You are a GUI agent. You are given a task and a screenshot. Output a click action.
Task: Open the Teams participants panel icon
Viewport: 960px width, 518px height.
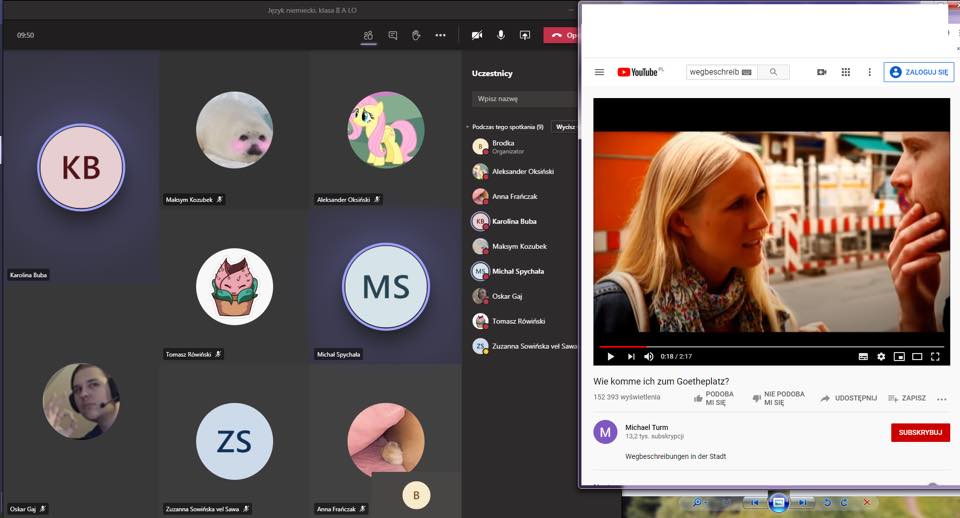[x=368, y=35]
